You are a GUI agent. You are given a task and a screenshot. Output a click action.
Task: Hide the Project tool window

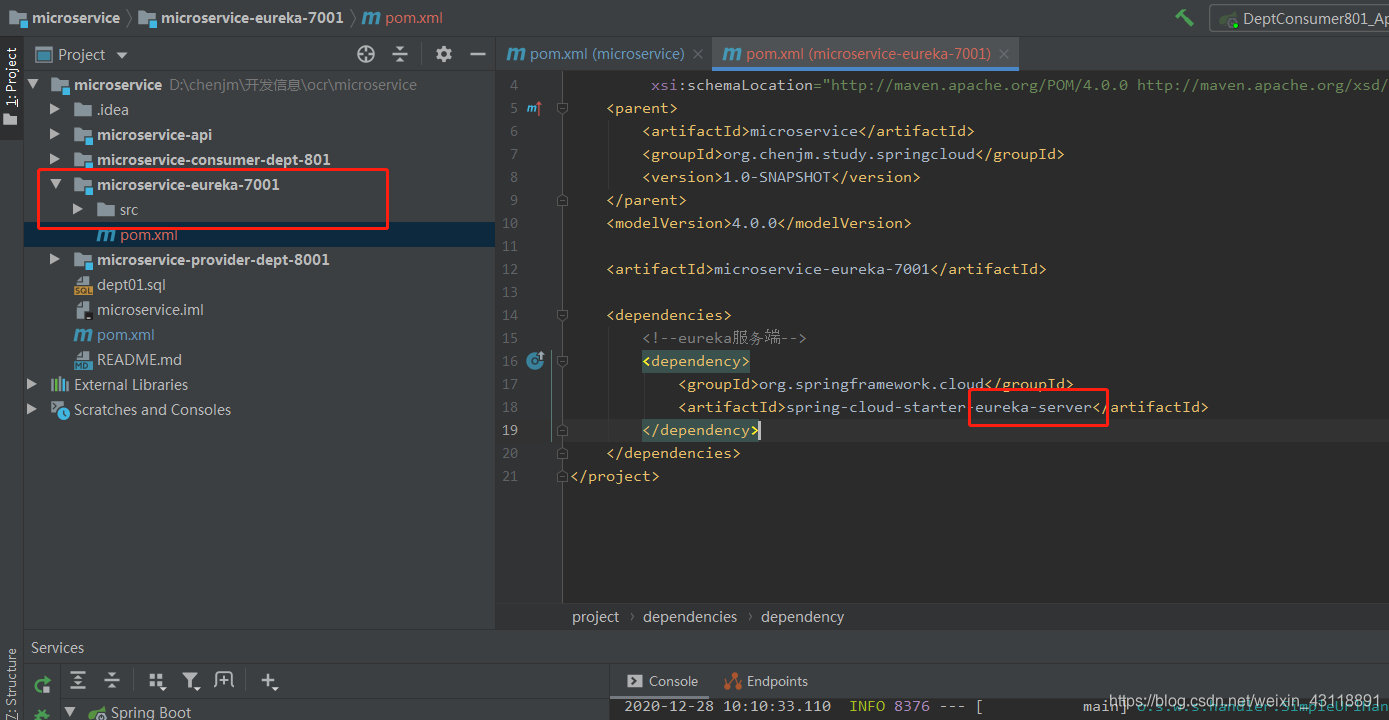click(478, 54)
